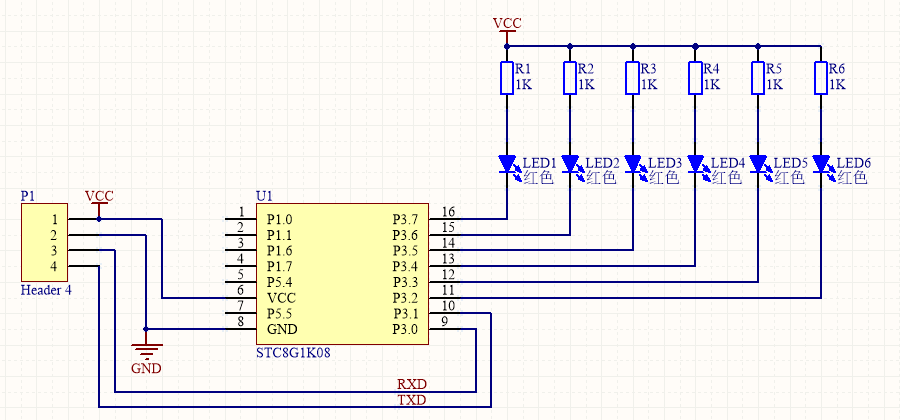Click the P1 designator text

pyautogui.click(x=28, y=196)
